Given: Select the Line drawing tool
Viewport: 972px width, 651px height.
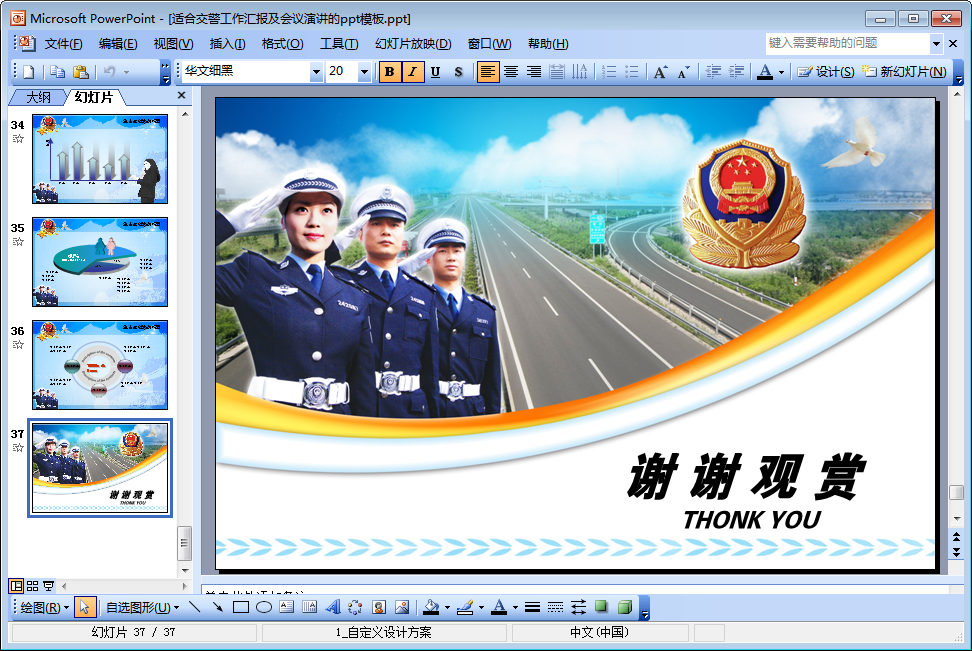Looking at the screenshot, I should pyautogui.click(x=194, y=608).
